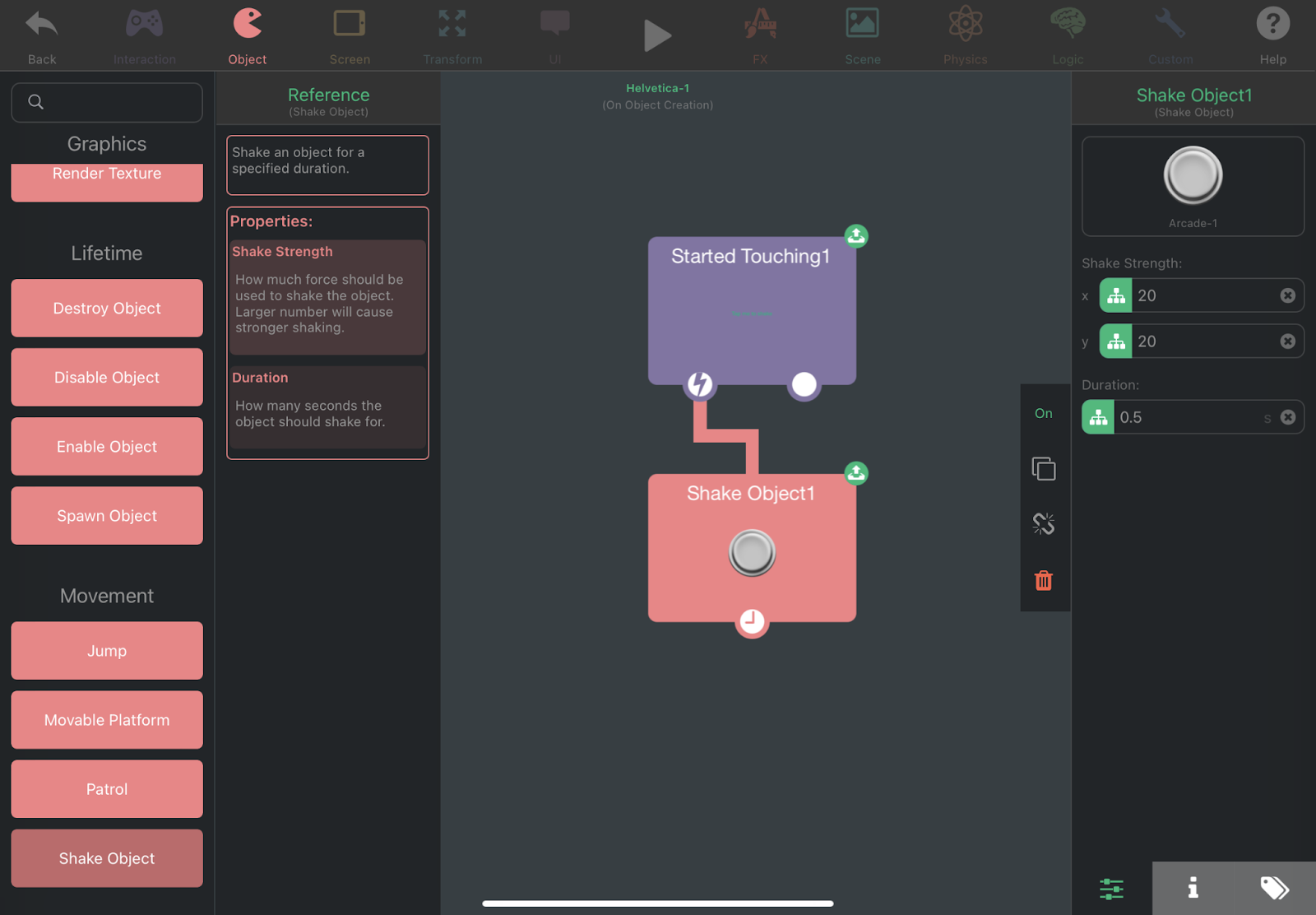The image size is (1316, 915).
Task: Break the behavior's links
Action: pyautogui.click(x=1044, y=523)
